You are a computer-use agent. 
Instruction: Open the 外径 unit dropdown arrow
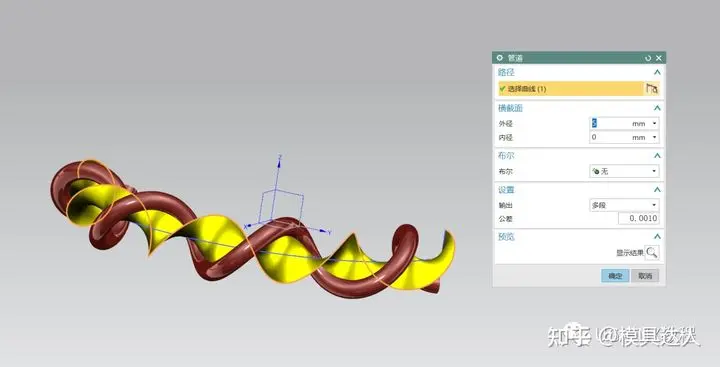pyautogui.click(x=654, y=124)
